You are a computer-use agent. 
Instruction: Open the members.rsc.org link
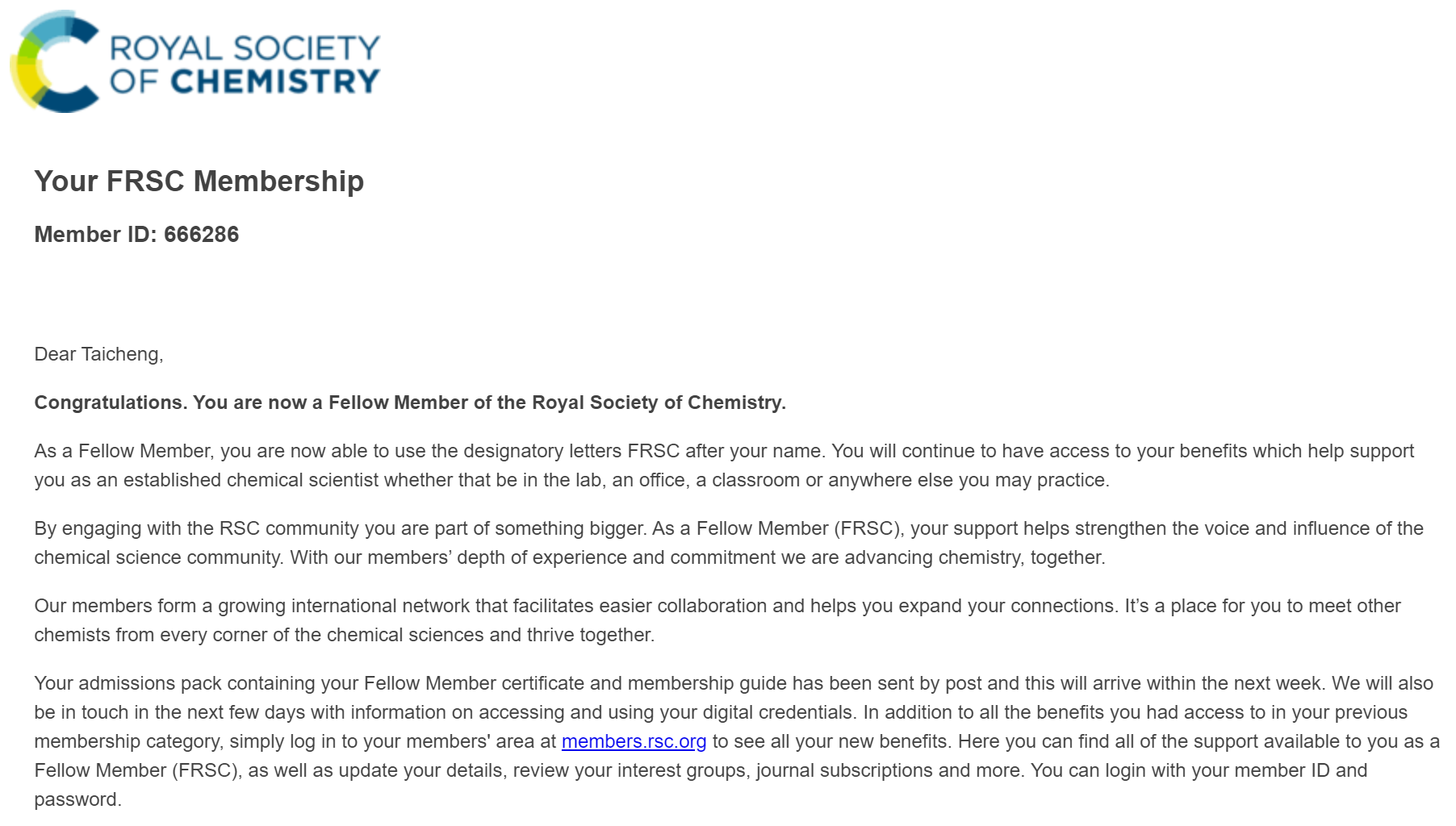point(634,741)
